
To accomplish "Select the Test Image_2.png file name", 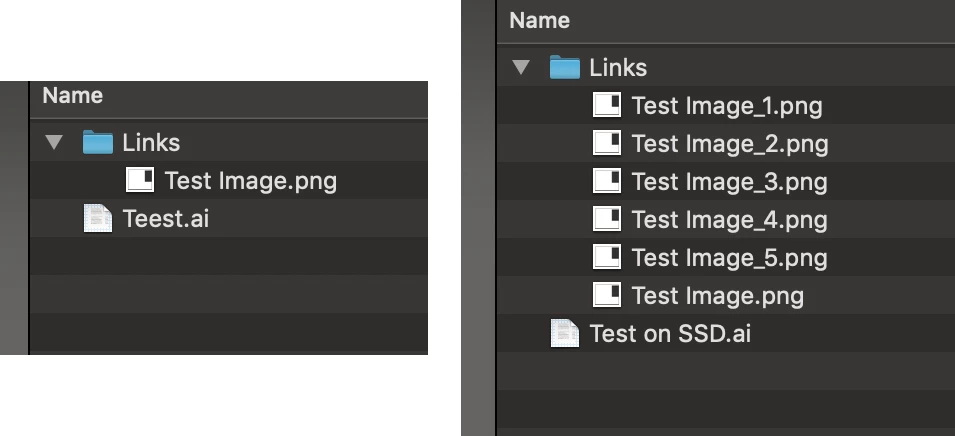I will click(x=730, y=144).
